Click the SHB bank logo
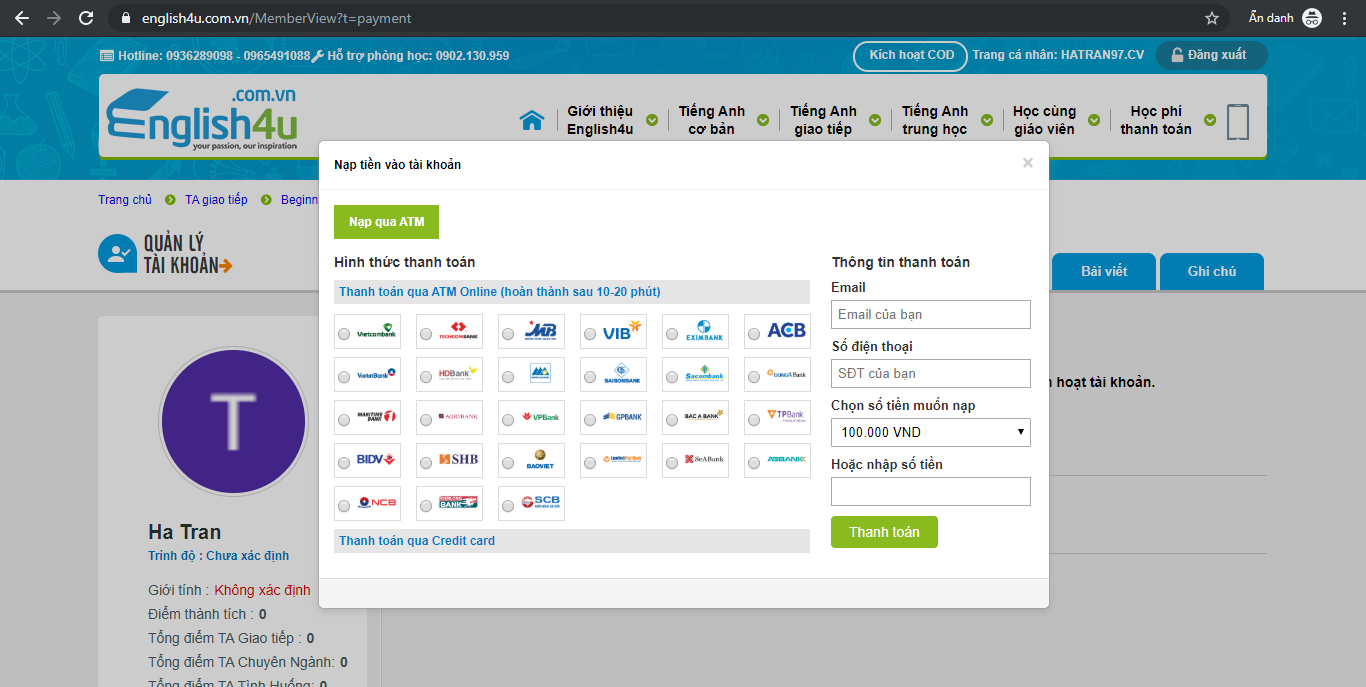The image size is (1366, 687). pos(460,459)
